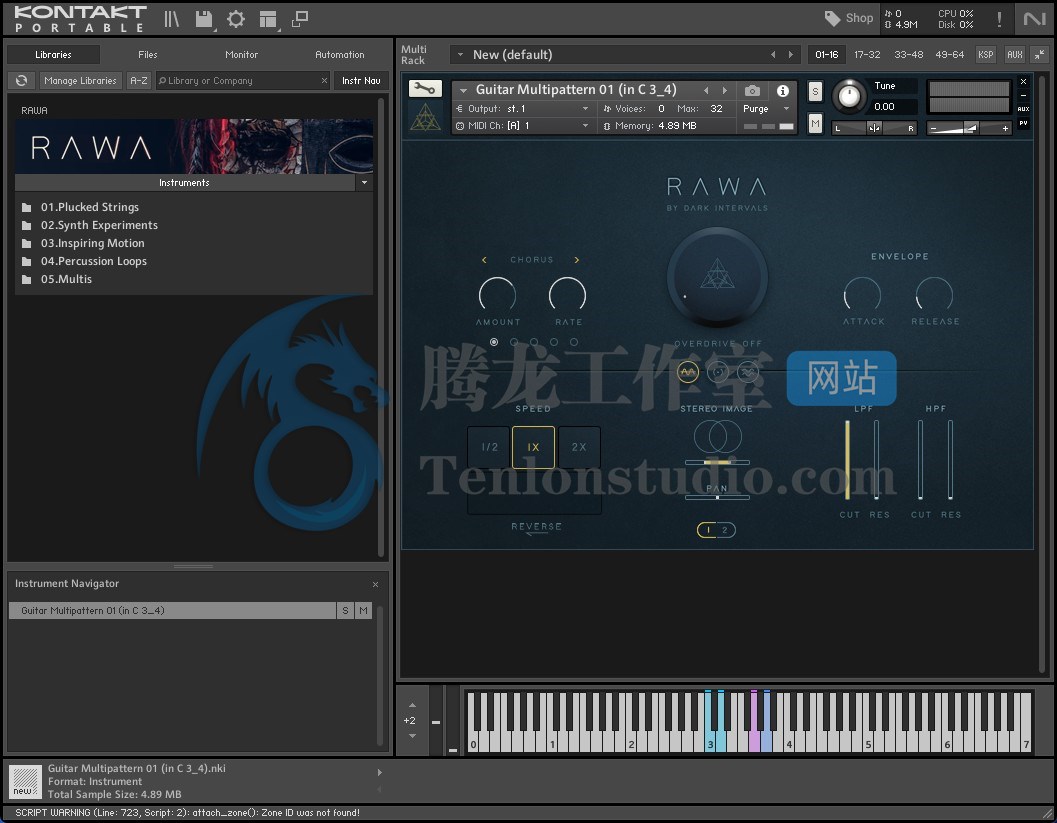Select the Libraries tab

[x=53, y=55]
